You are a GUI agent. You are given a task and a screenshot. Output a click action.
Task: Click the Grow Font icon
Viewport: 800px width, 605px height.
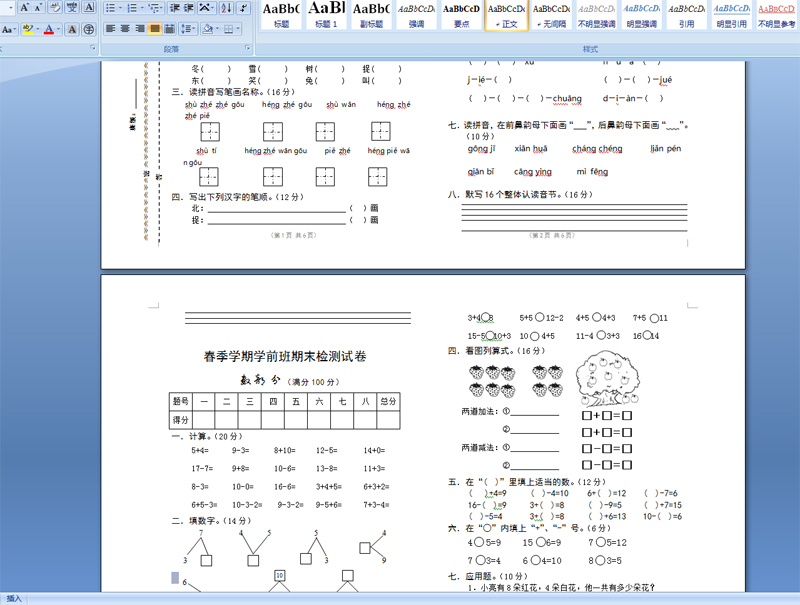pos(24,7)
